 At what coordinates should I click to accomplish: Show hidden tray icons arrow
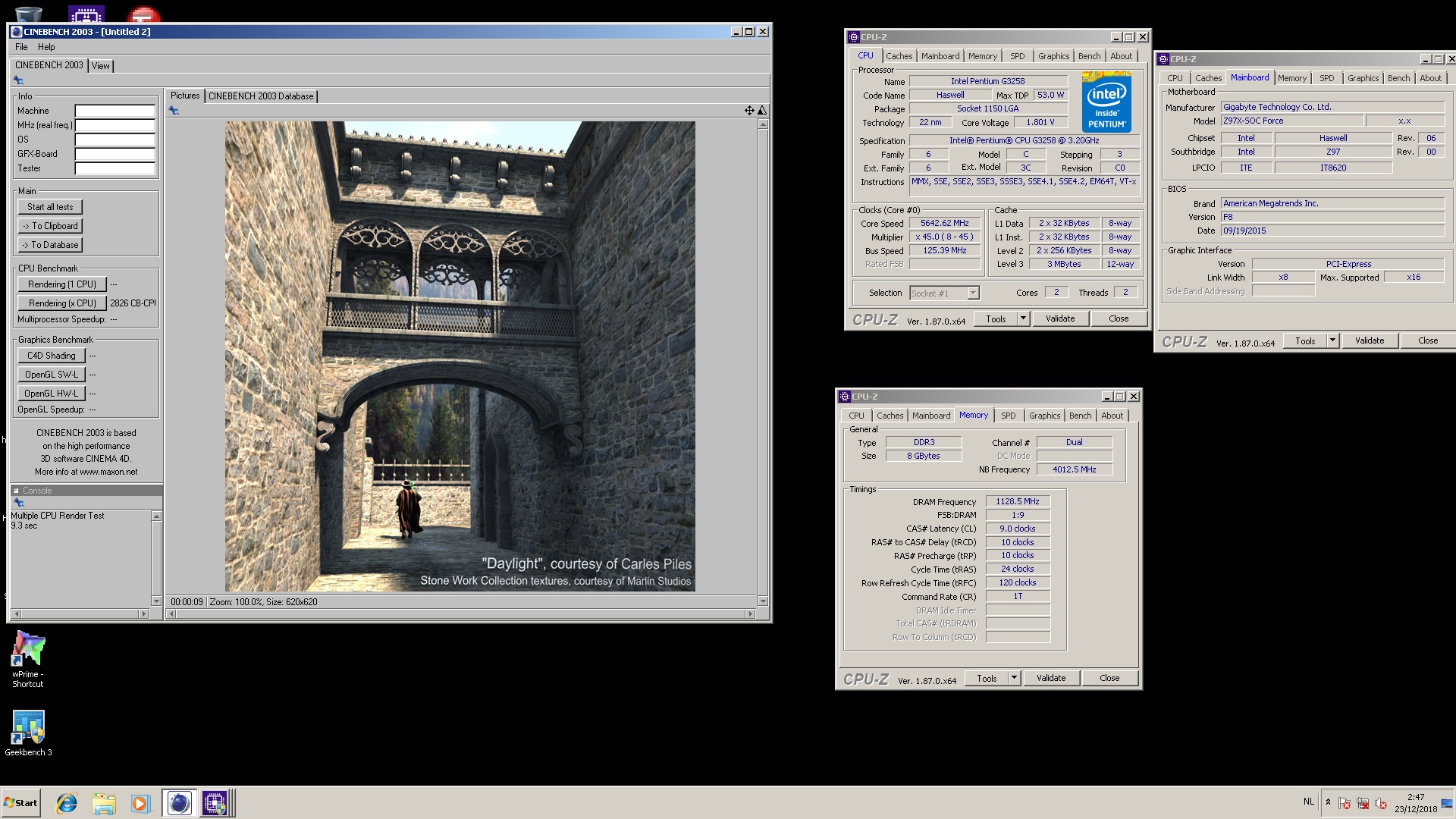click(x=1328, y=802)
